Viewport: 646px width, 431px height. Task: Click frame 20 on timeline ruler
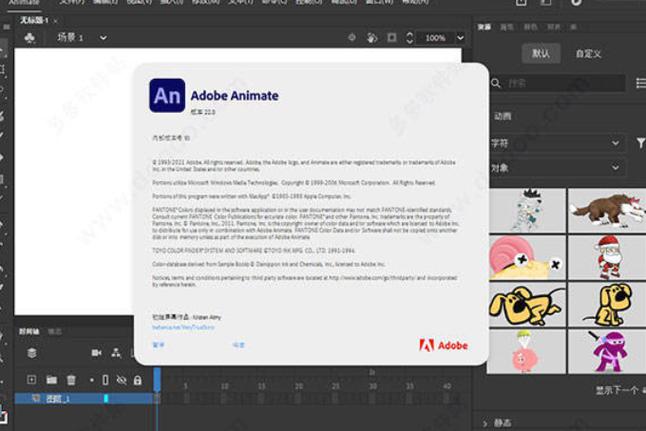click(299, 386)
